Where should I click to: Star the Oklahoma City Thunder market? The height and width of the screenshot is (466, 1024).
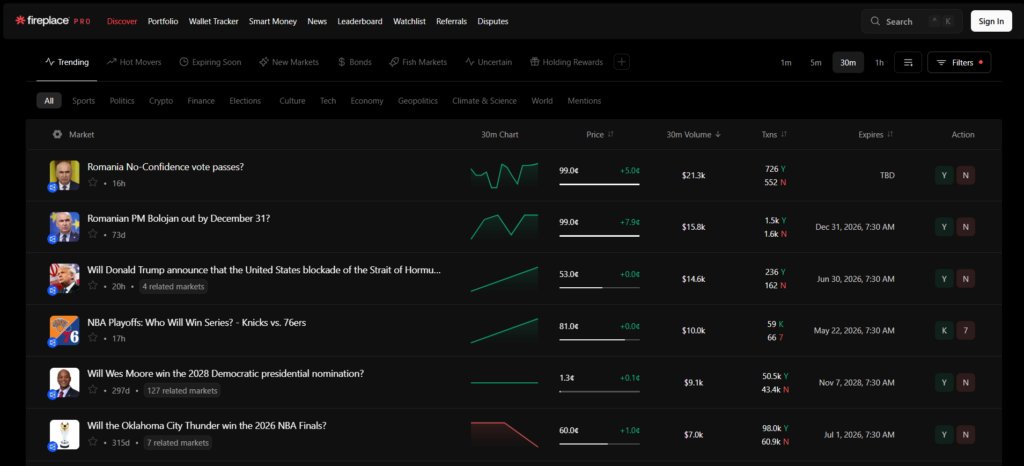(93, 443)
